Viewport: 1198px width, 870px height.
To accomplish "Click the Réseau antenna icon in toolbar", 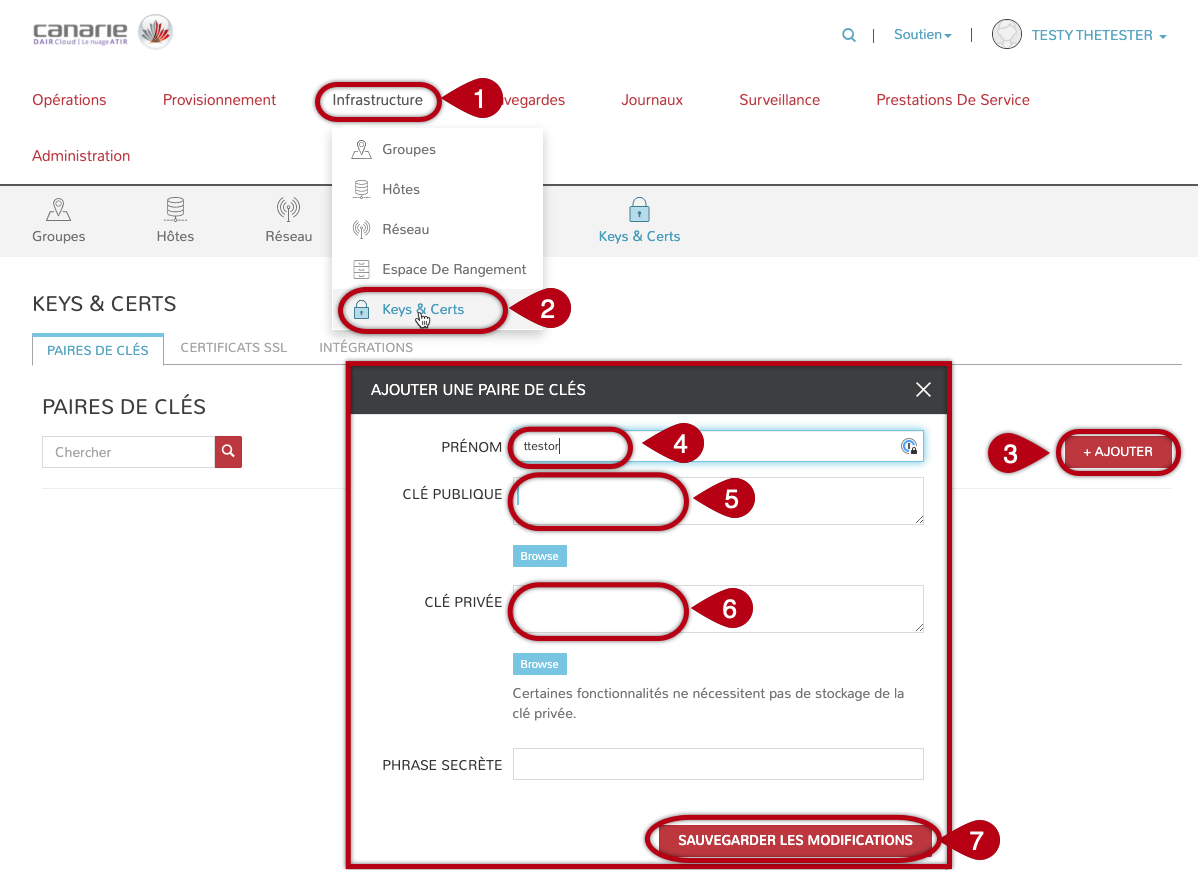I will 288,211.
